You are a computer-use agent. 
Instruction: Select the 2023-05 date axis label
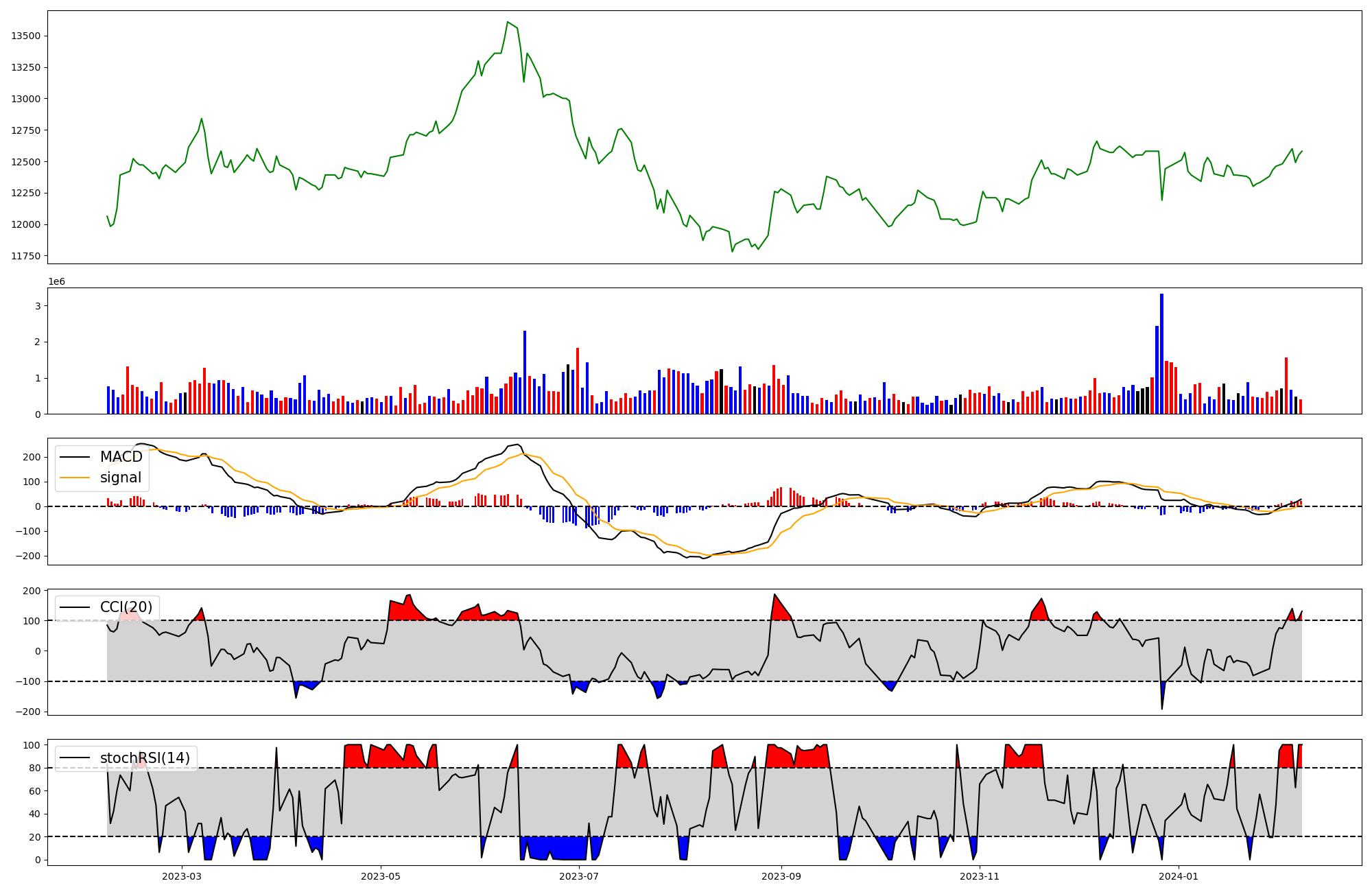[x=381, y=876]
